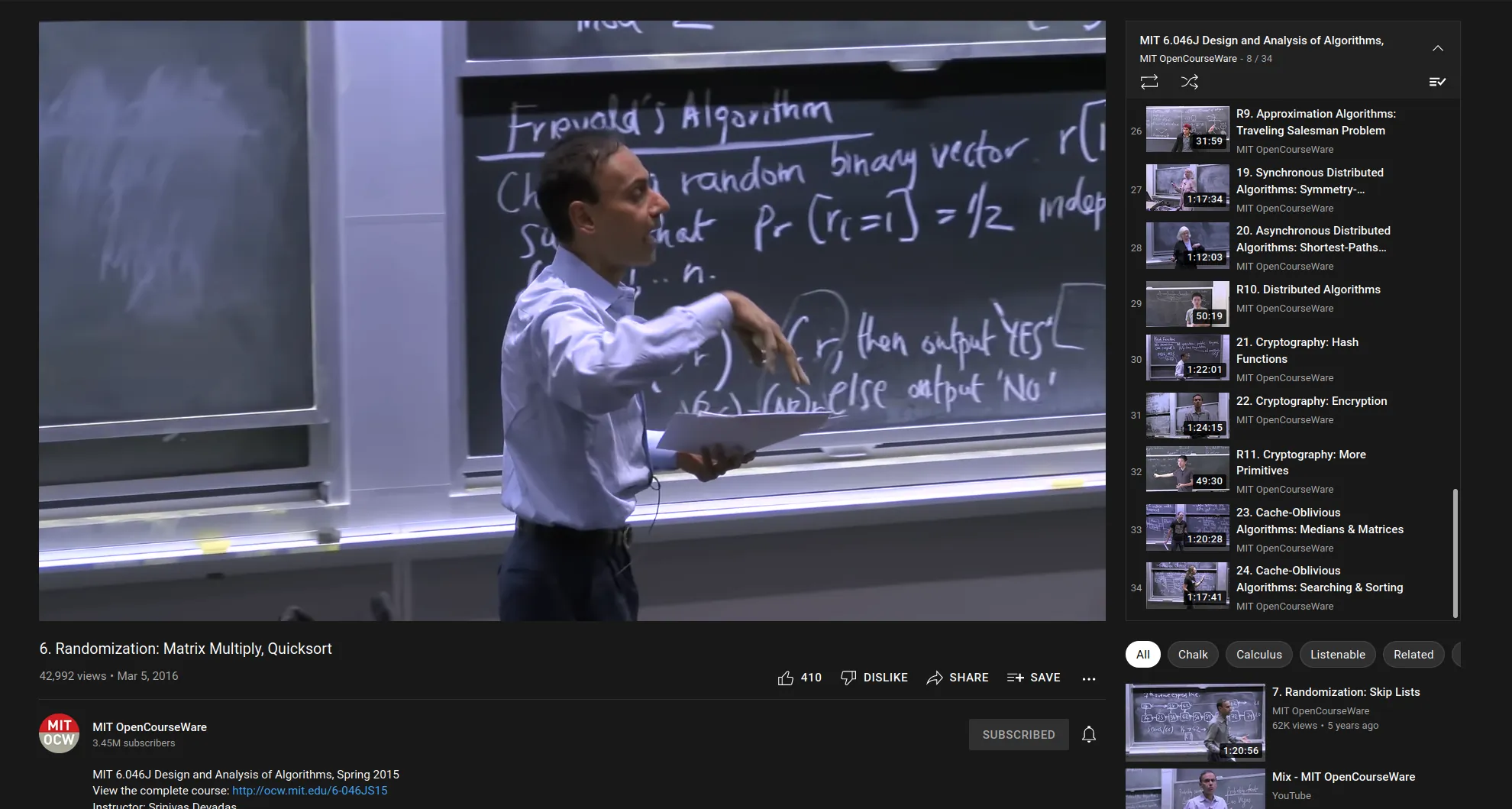Play Cryptography: Hash Functions from playlist
The height and width of the screenshot is (809, 1512).
coord(1297,351)
